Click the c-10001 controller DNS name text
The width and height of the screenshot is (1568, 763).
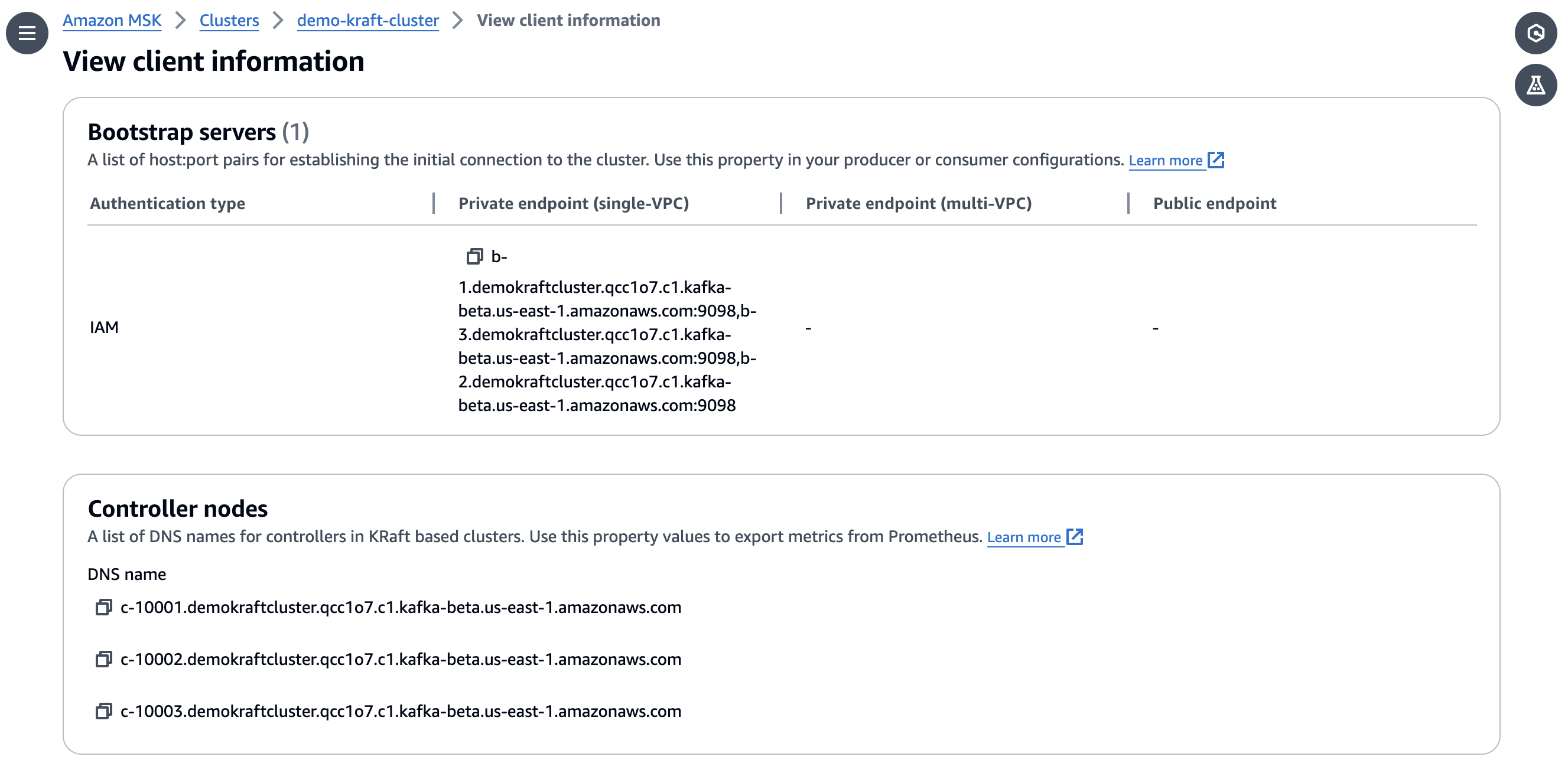pos(401,607)
